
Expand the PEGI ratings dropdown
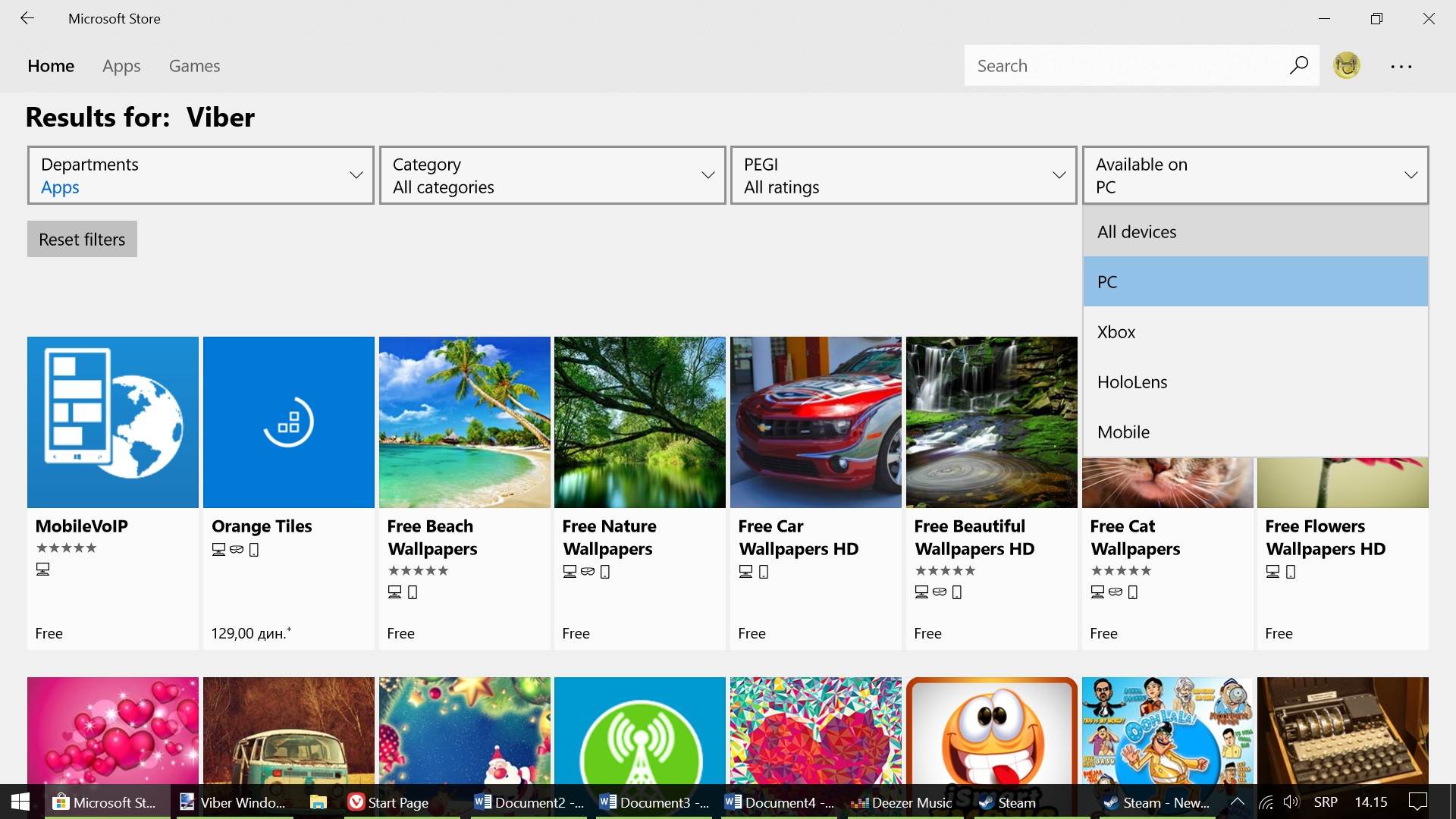coord(903,175)
